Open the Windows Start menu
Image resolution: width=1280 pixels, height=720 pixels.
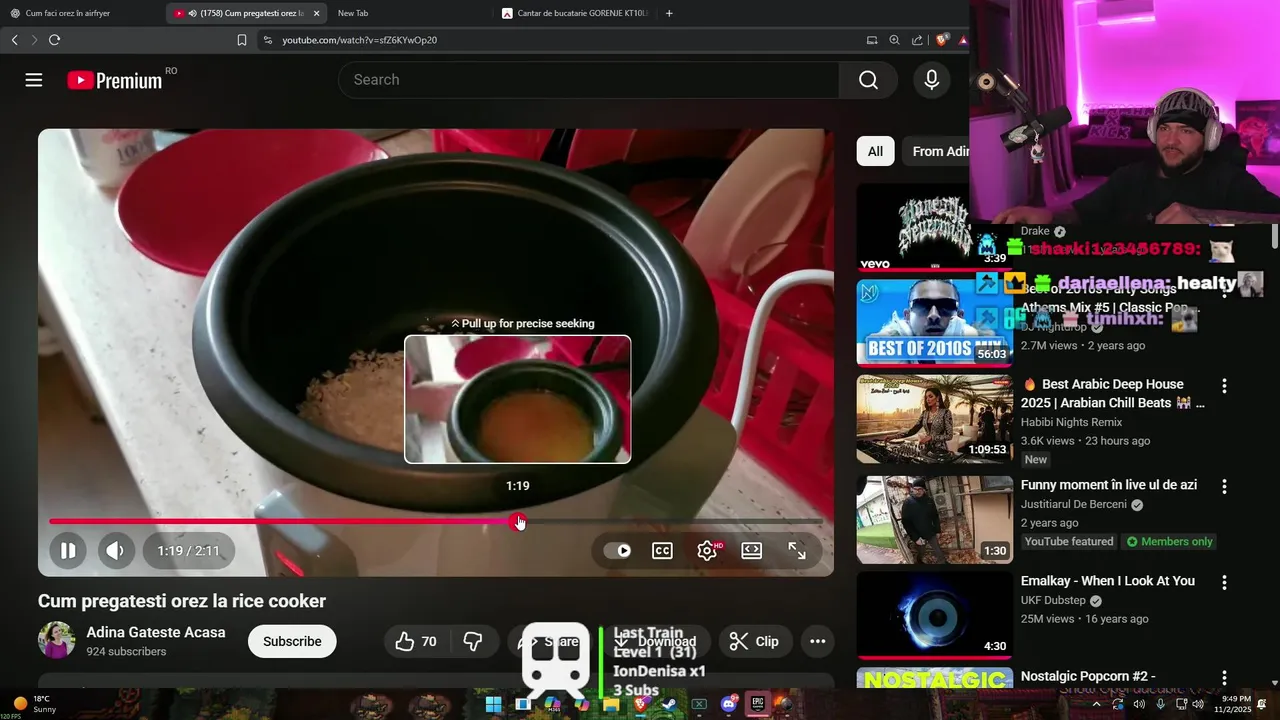coord(493,704)
